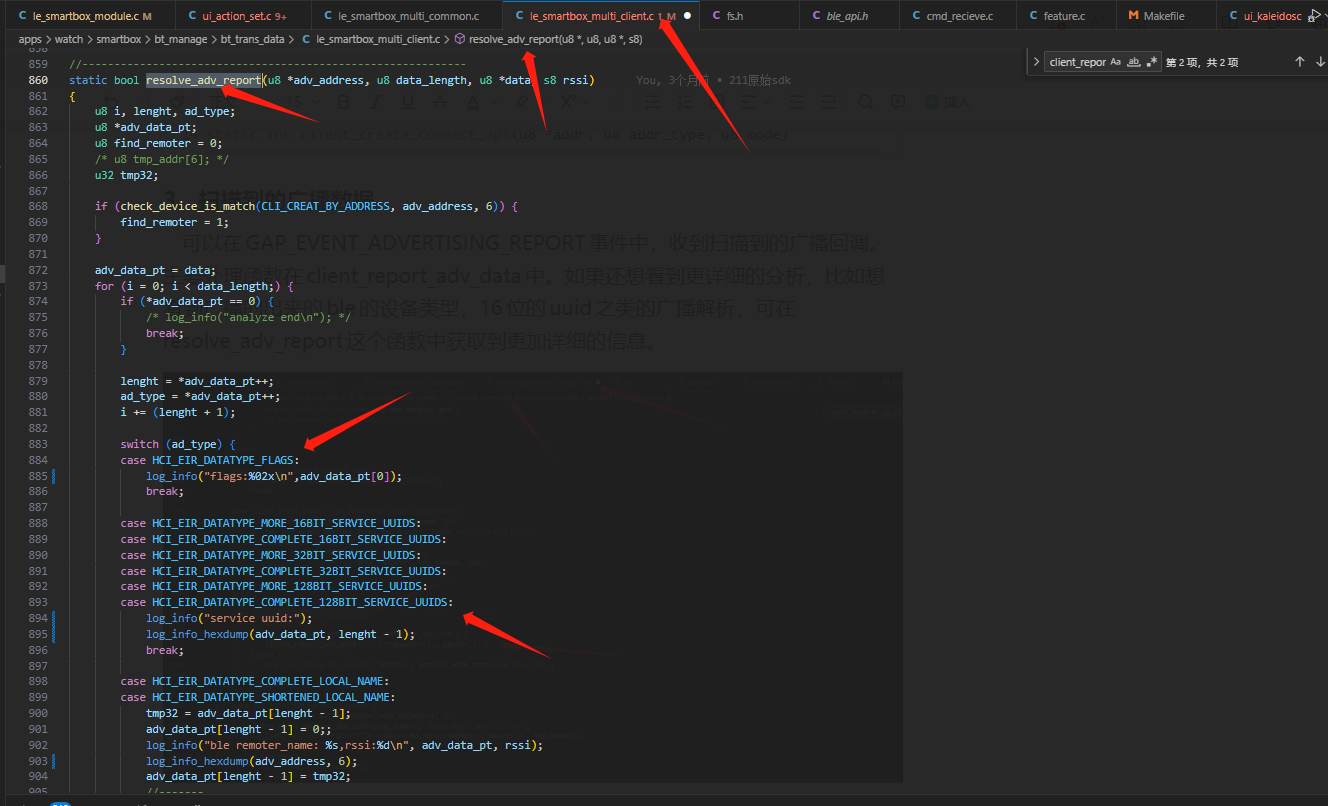Switch to the le_smartbox_module.c tab
Image resolution: width=1328 pixels, height=806 pixels.
click(x=86, y=17)
